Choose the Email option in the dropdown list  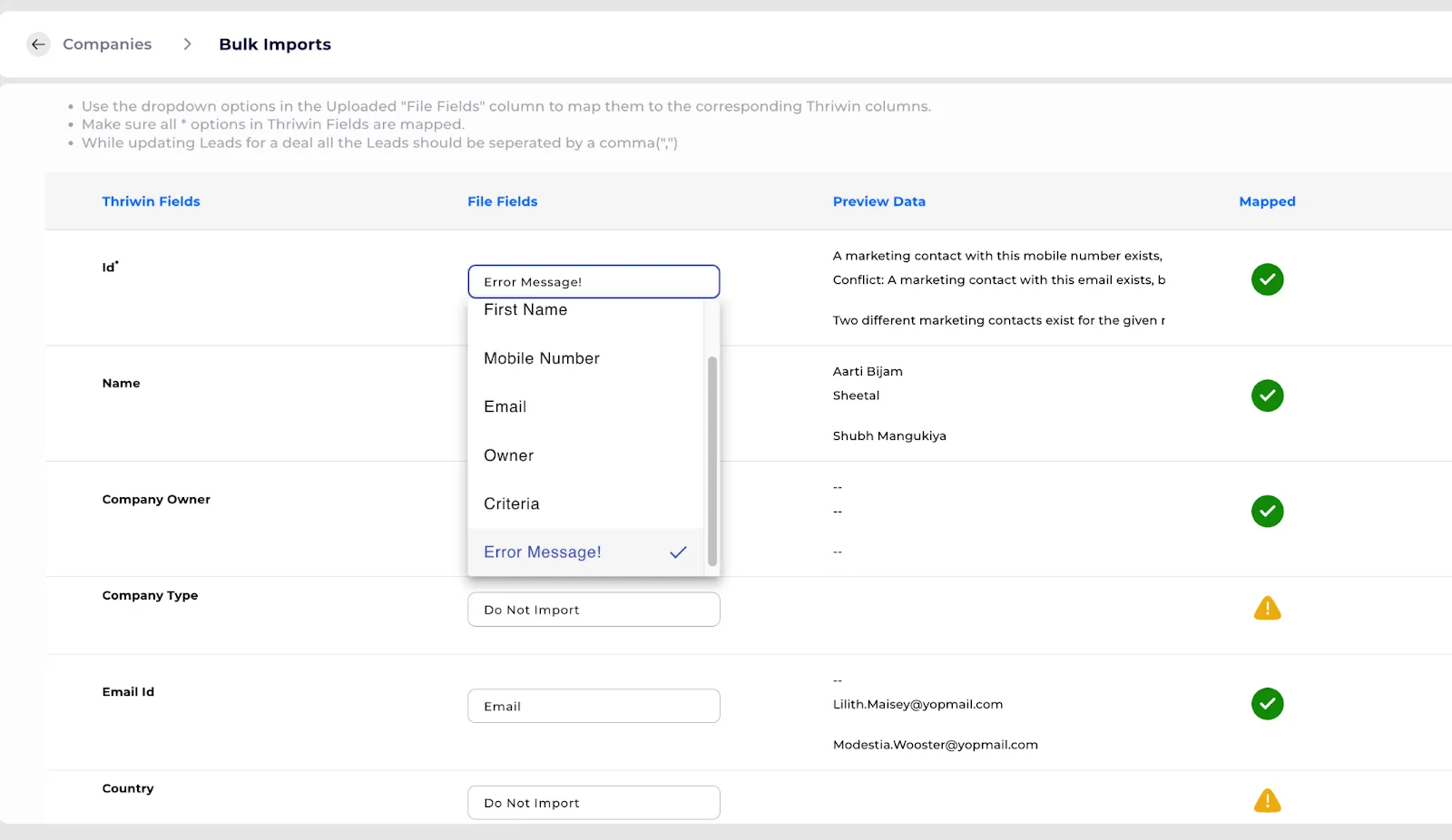(585, 407)
